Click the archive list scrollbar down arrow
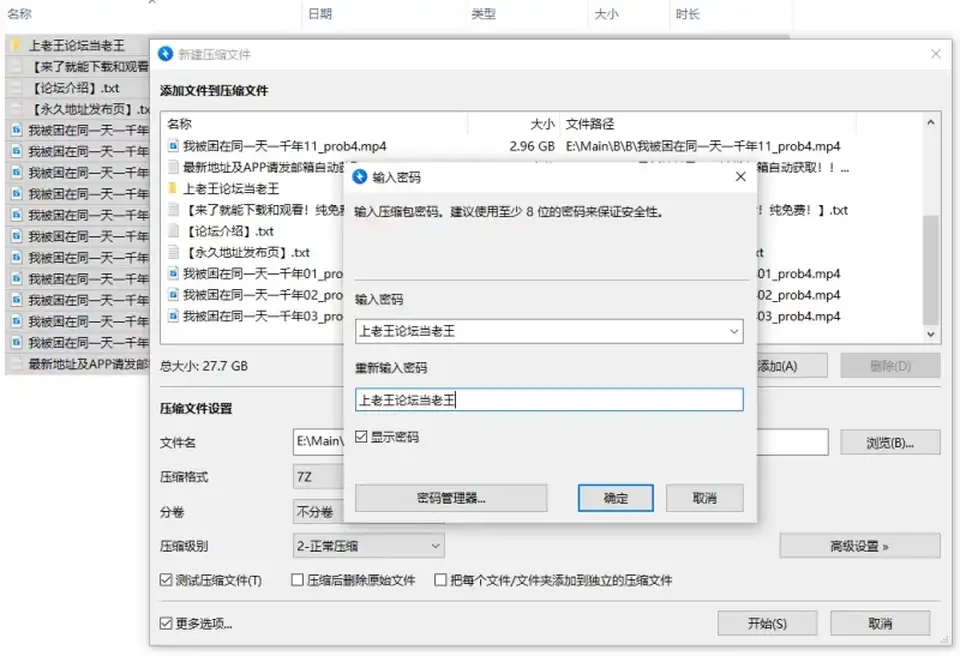 931,334
